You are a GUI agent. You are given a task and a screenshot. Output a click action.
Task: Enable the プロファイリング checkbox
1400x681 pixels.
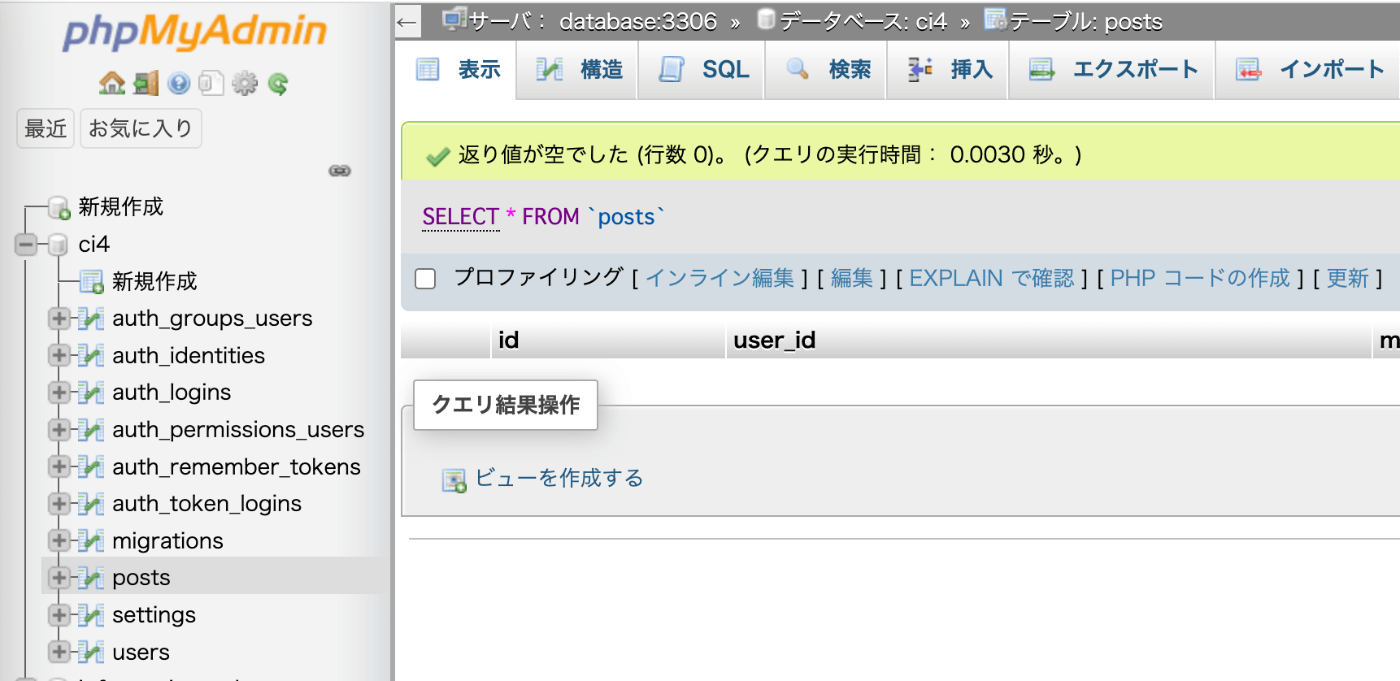(x=426, y=279)
